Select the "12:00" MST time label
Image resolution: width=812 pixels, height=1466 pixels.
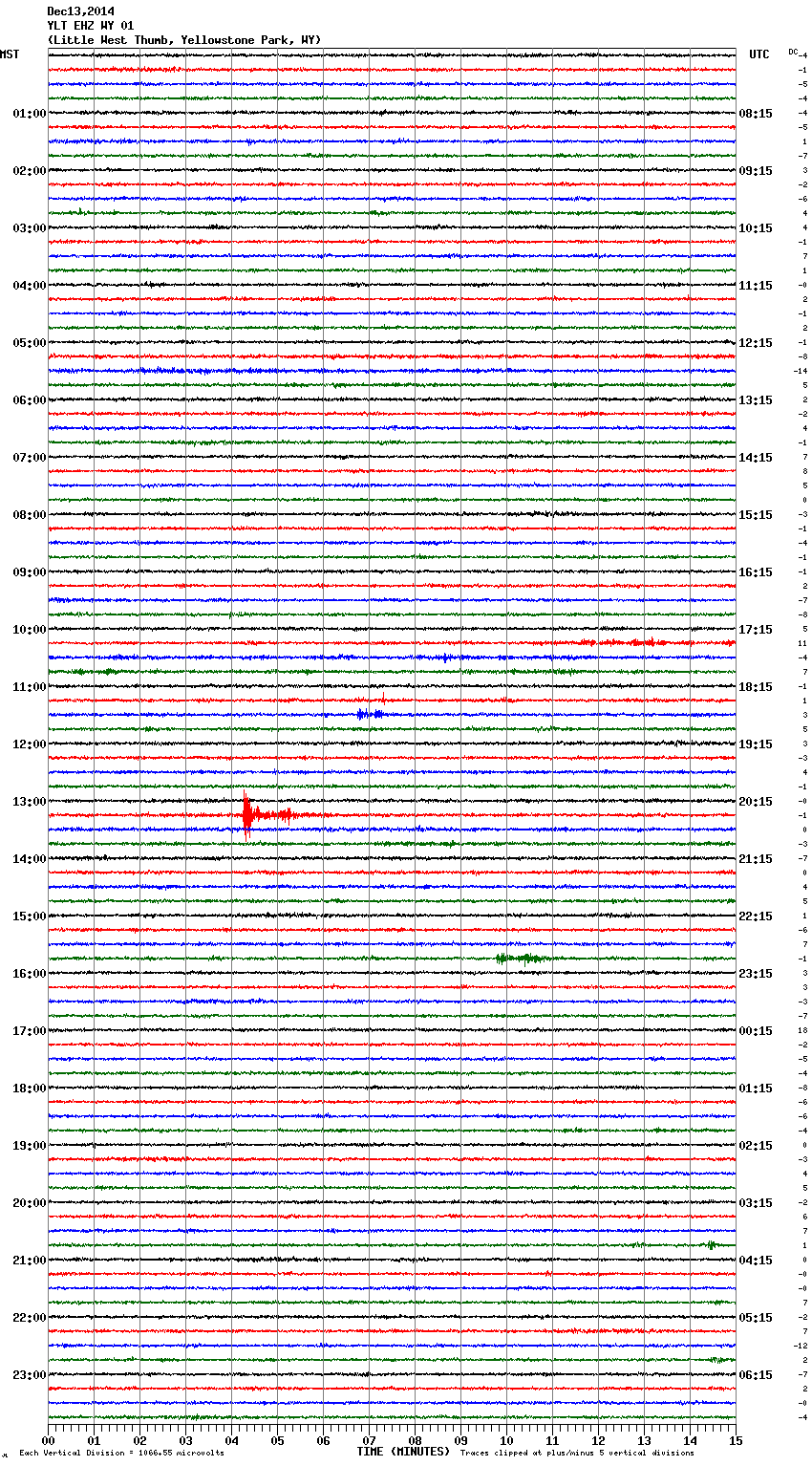pos(30,744)
